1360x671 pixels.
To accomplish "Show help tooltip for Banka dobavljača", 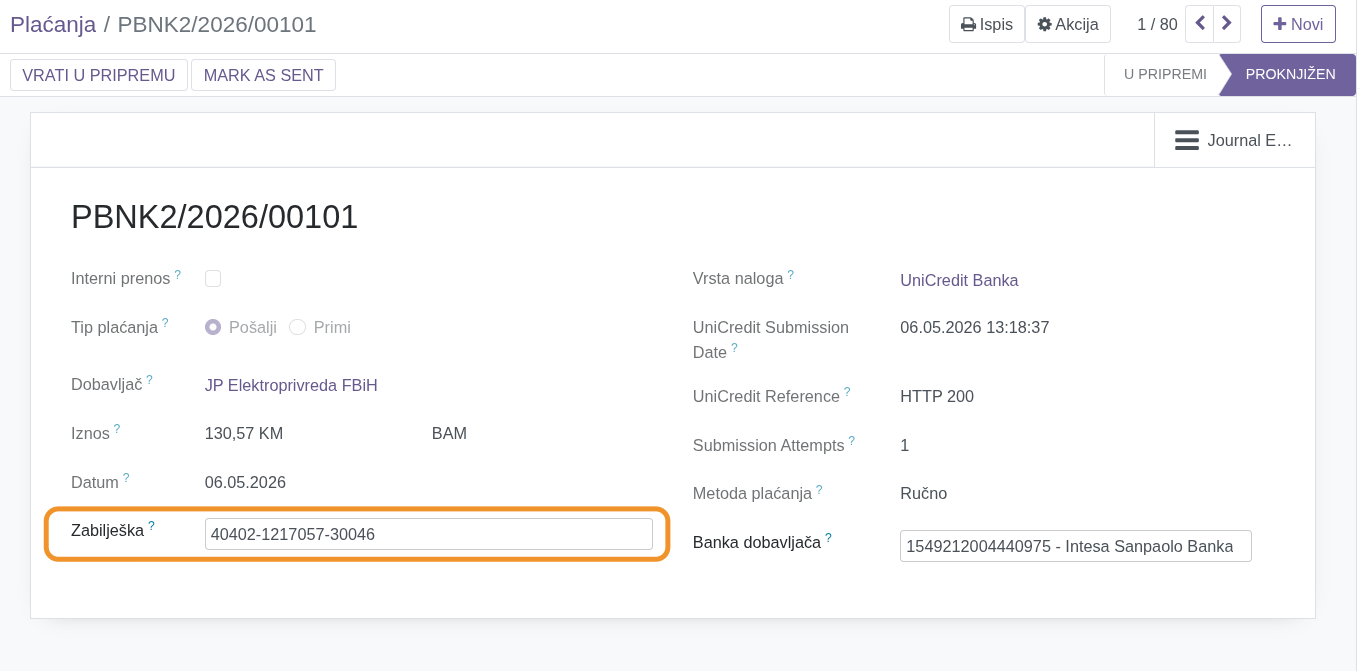I will tap(828, 538).
